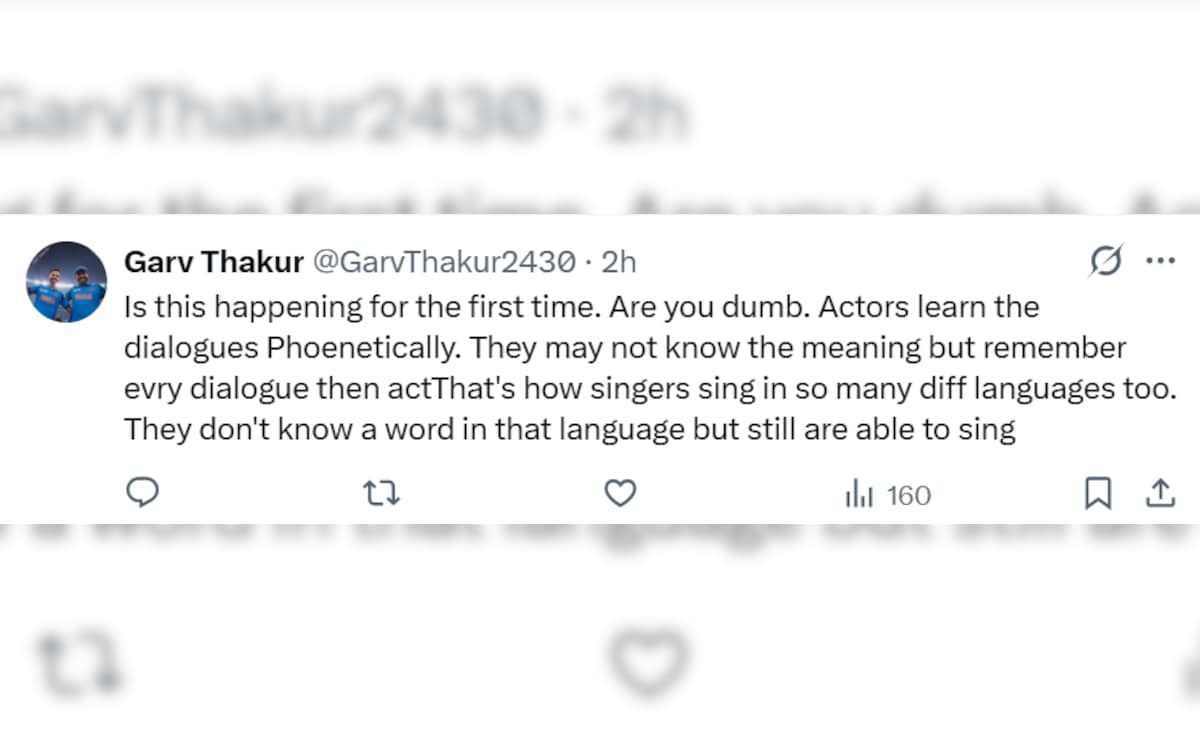The width and height of the screenshot is (1200, 738).
Task: Share the tweet via the upload icon
Action: 1159,493
